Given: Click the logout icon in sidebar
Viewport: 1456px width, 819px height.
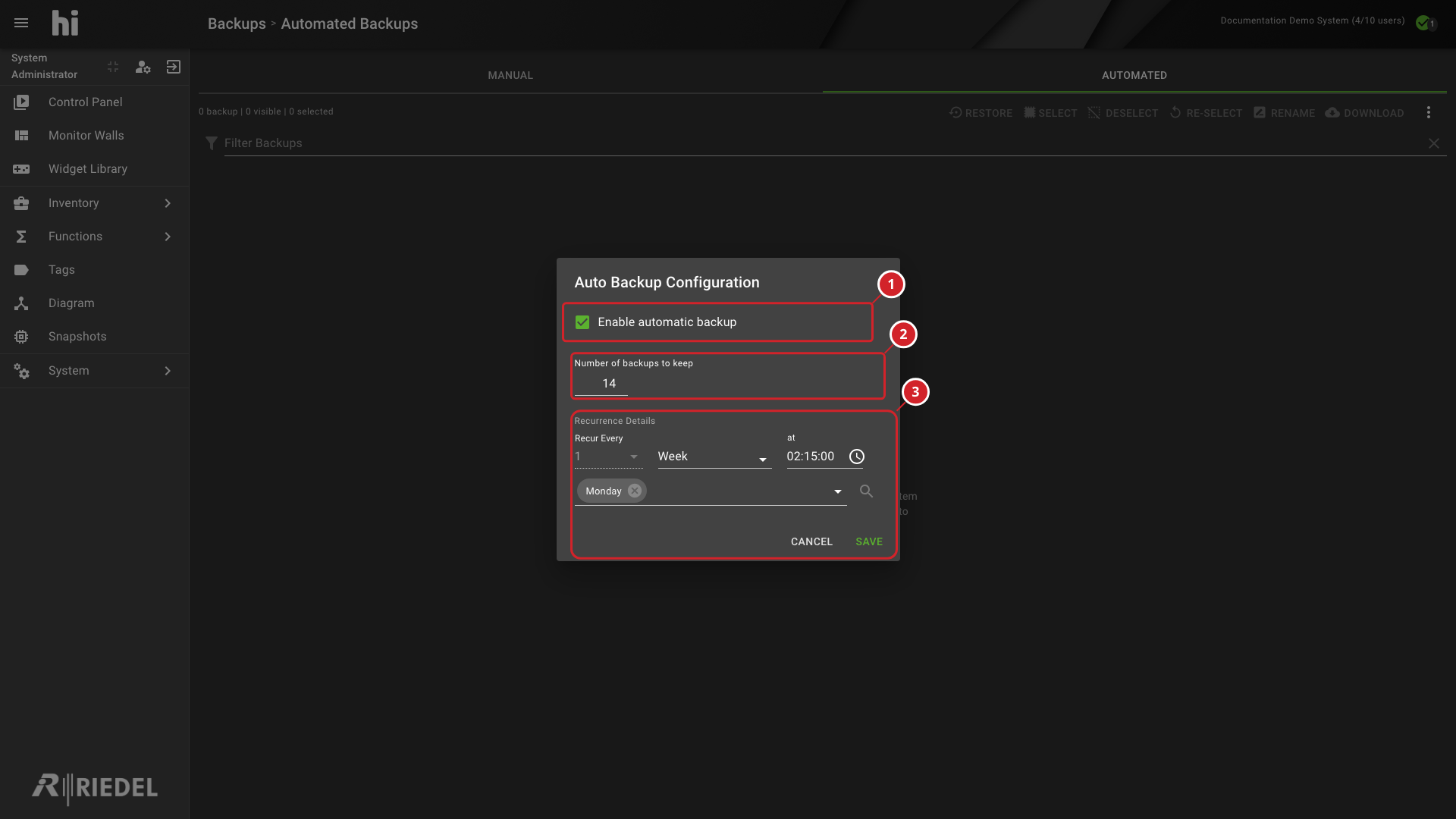Looking at the screenshot, I should (x=174, y=67).
